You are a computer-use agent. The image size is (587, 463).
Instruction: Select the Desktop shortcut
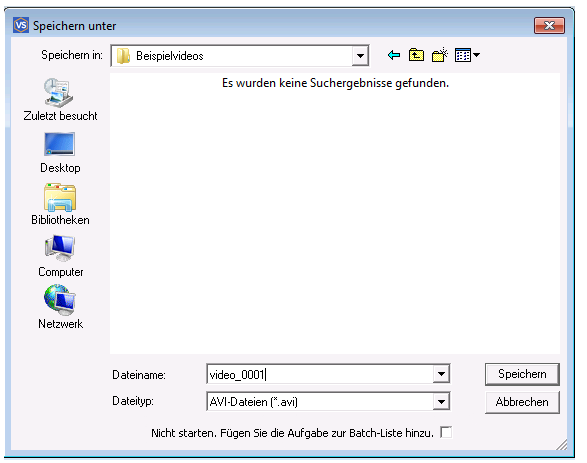click(x=60, y=153)
